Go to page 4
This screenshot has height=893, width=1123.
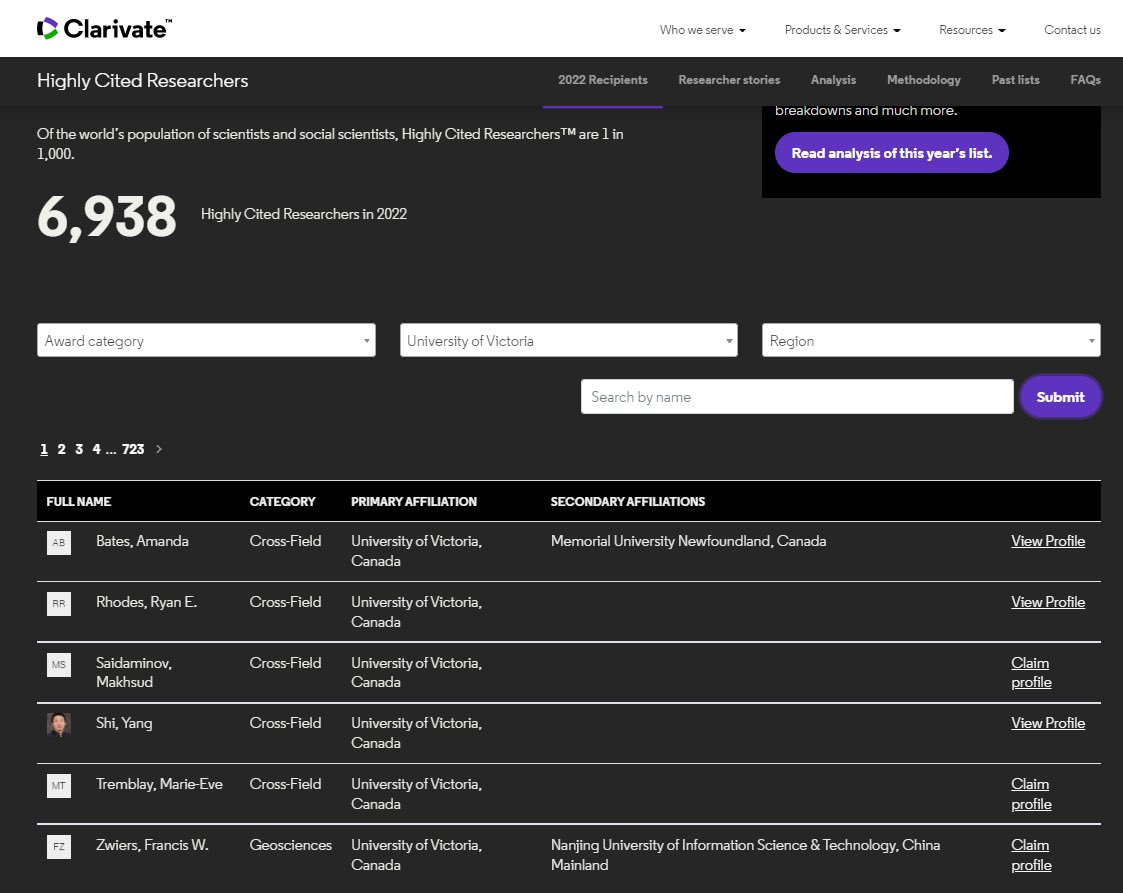97,449
